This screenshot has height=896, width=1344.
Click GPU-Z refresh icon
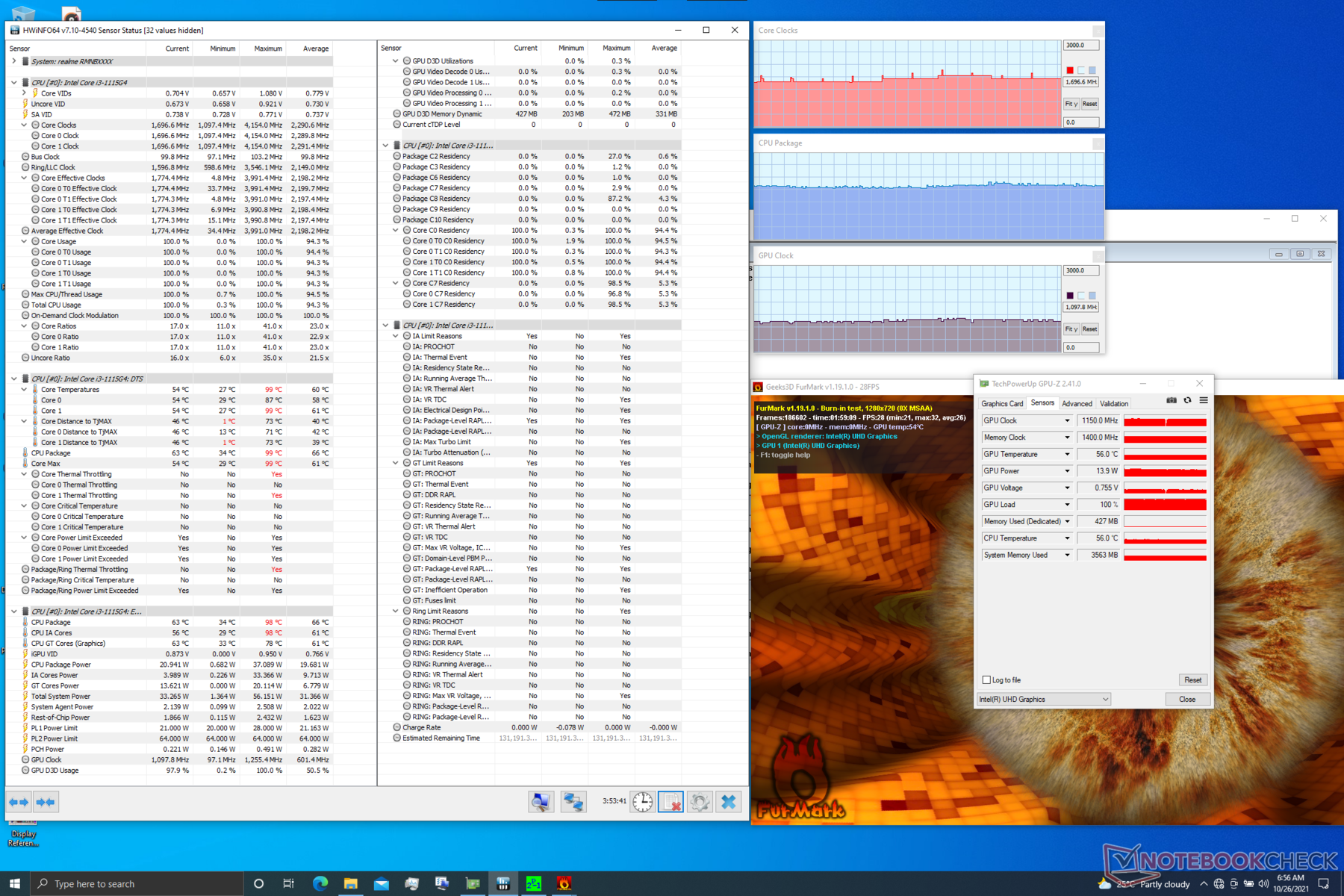[x=1187, y=401]
